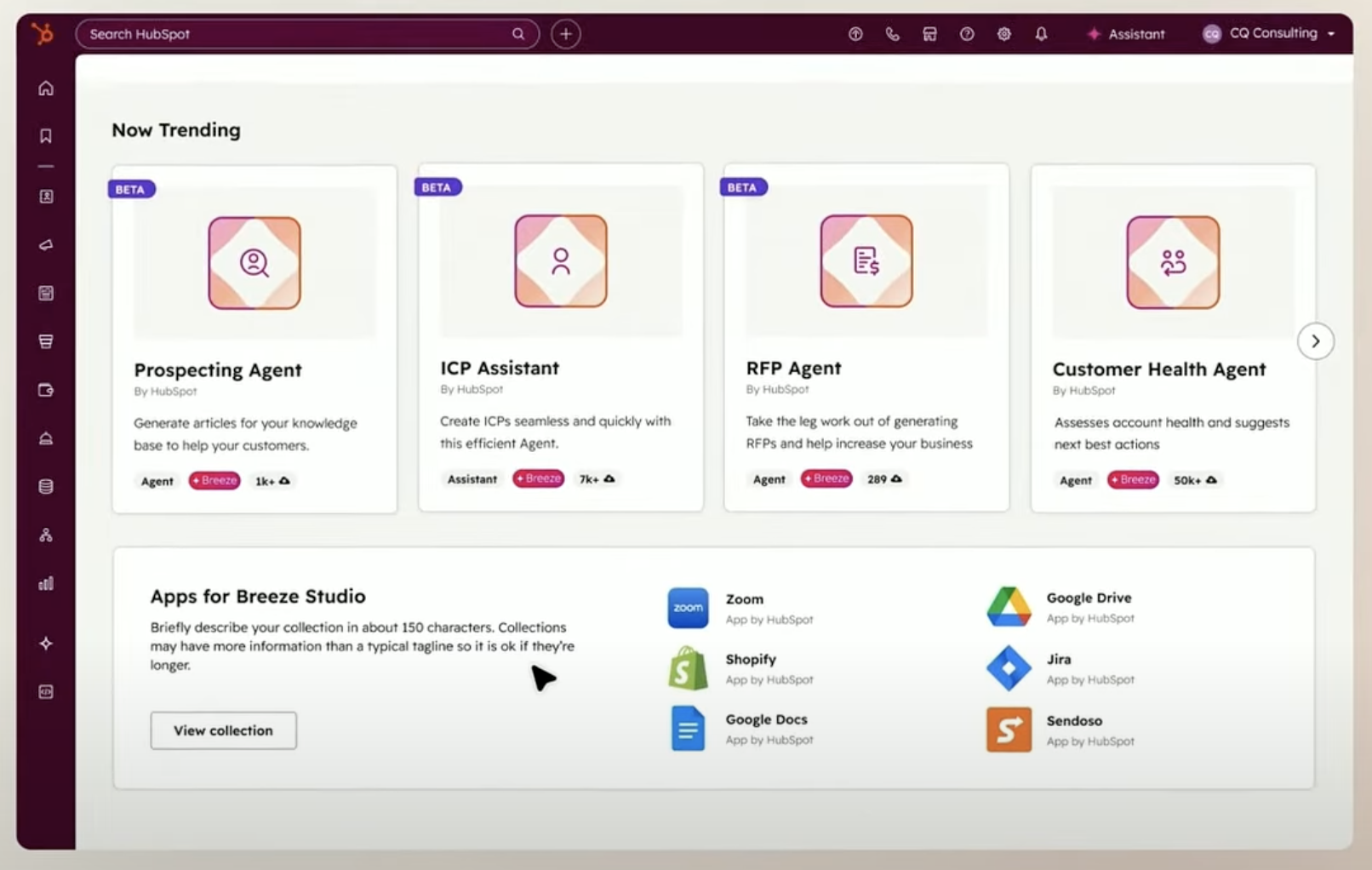Open the Zoom app name link
This screenshot has width=1372, height=870.
(745, 599)
